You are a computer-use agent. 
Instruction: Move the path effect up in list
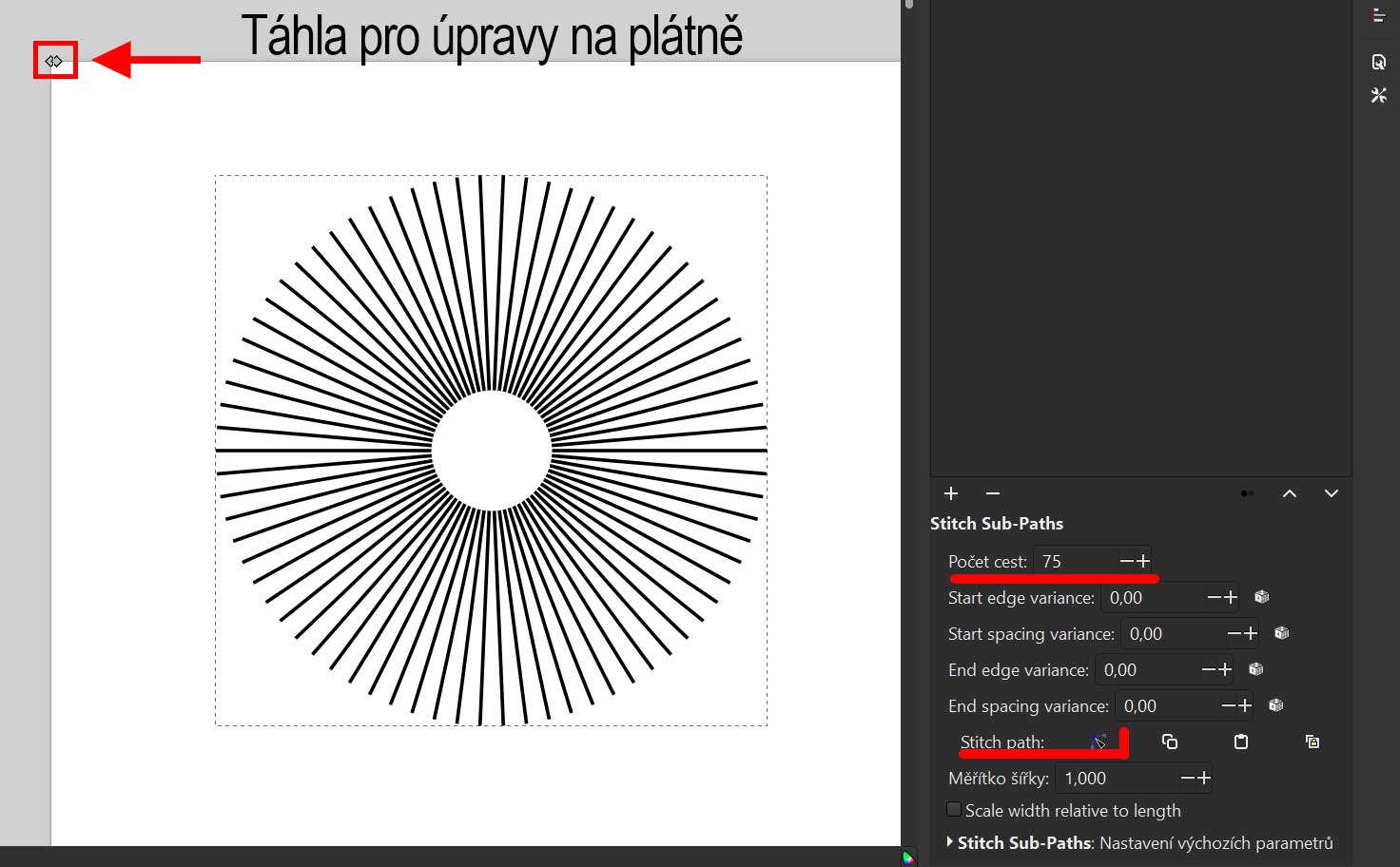1289,493
